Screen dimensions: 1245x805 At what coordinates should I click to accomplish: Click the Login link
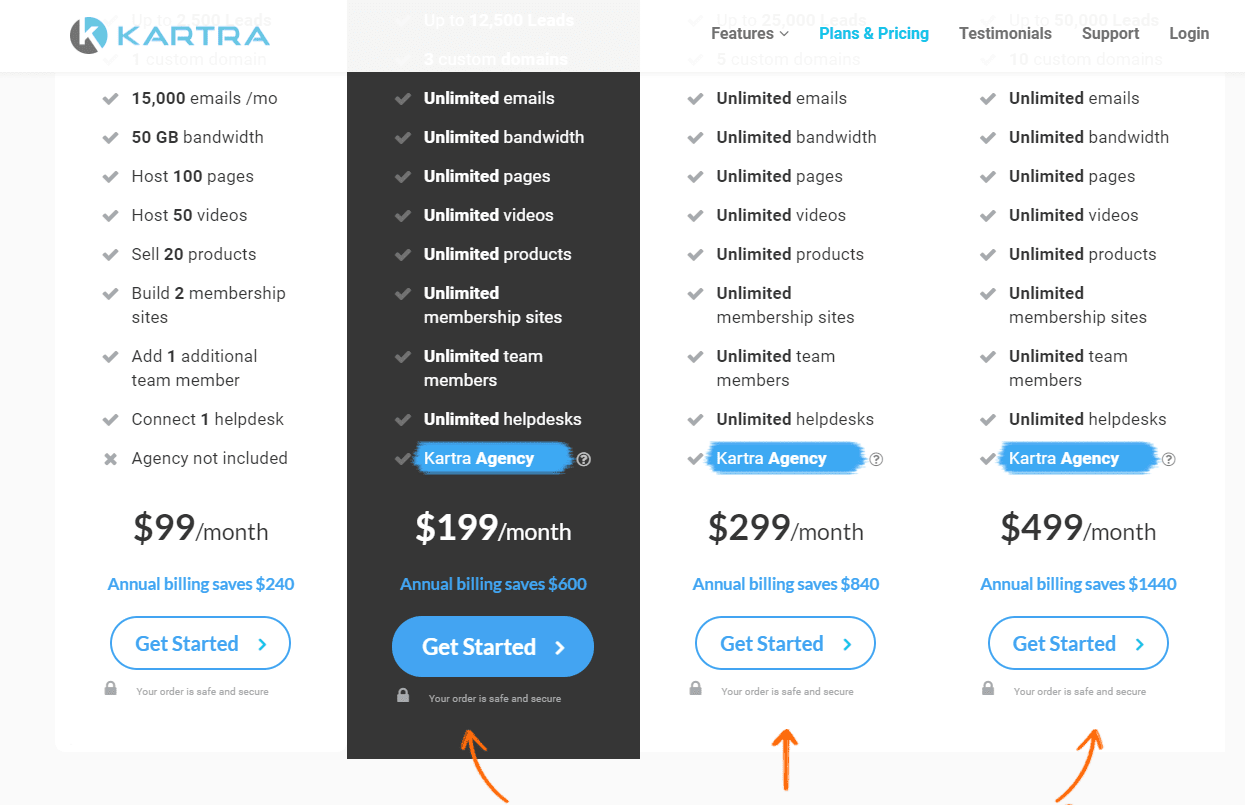(x=1189, y=34)
